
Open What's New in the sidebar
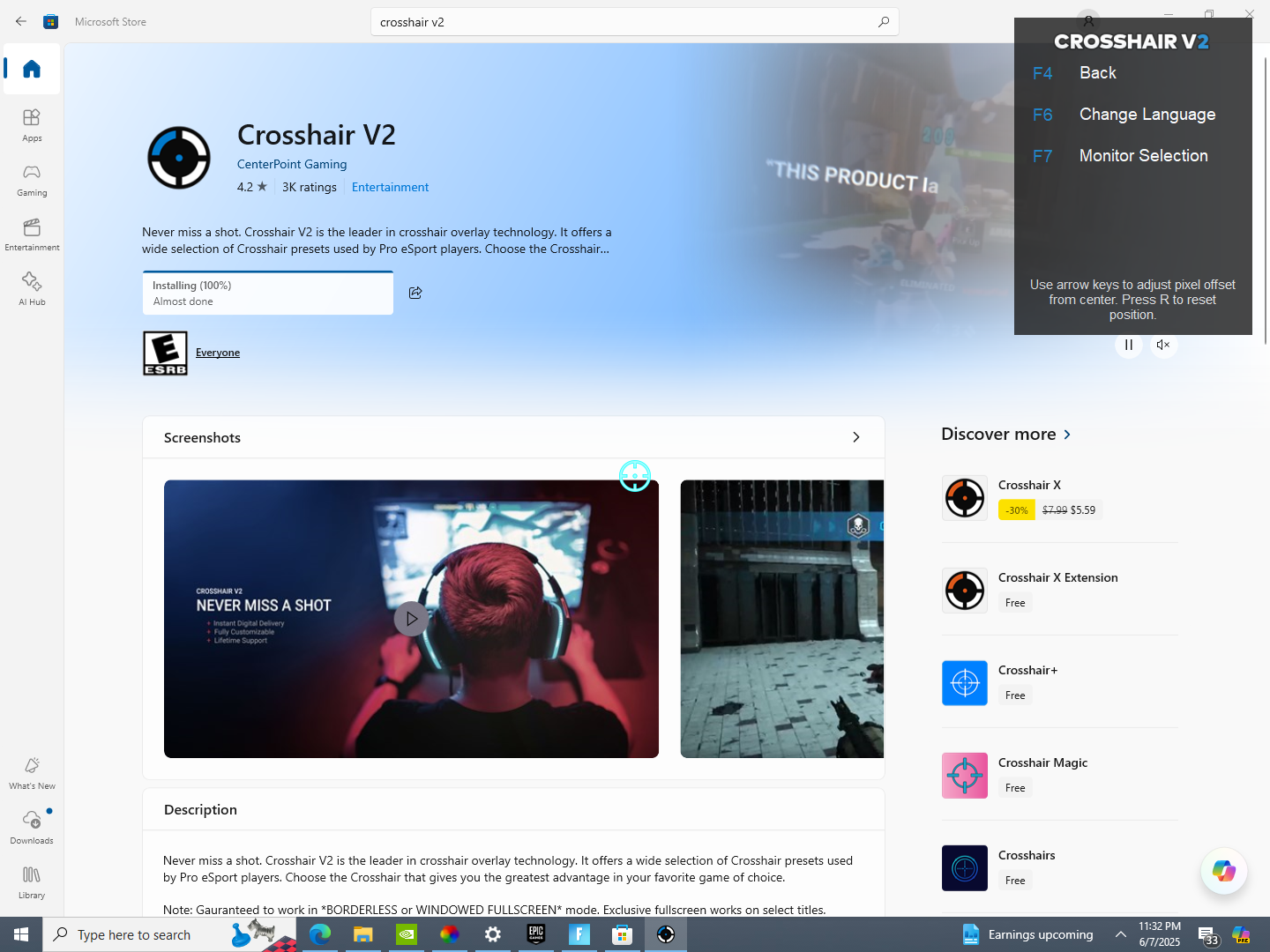(x=32, y=772)
